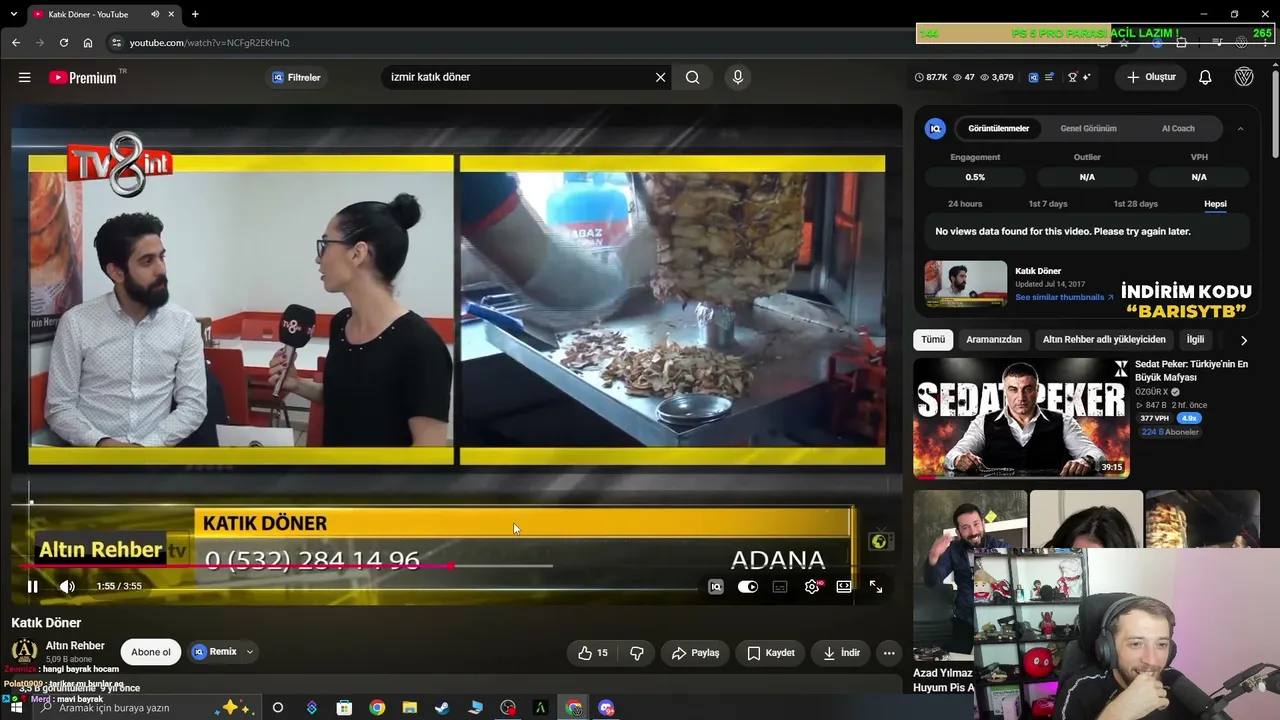
Task: Start voice search with the microphone
Action: coord(738,77)
